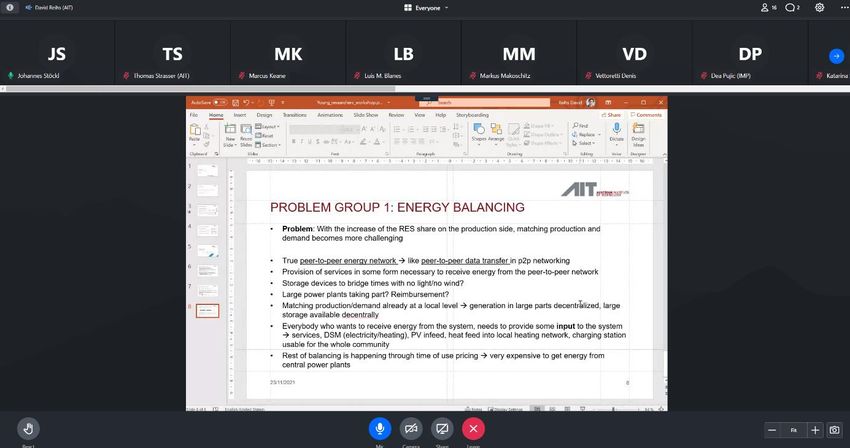Viewport: 850px width, 448px height.
Task: Open the Shape Fill dropdown
Action: point(539,126)
